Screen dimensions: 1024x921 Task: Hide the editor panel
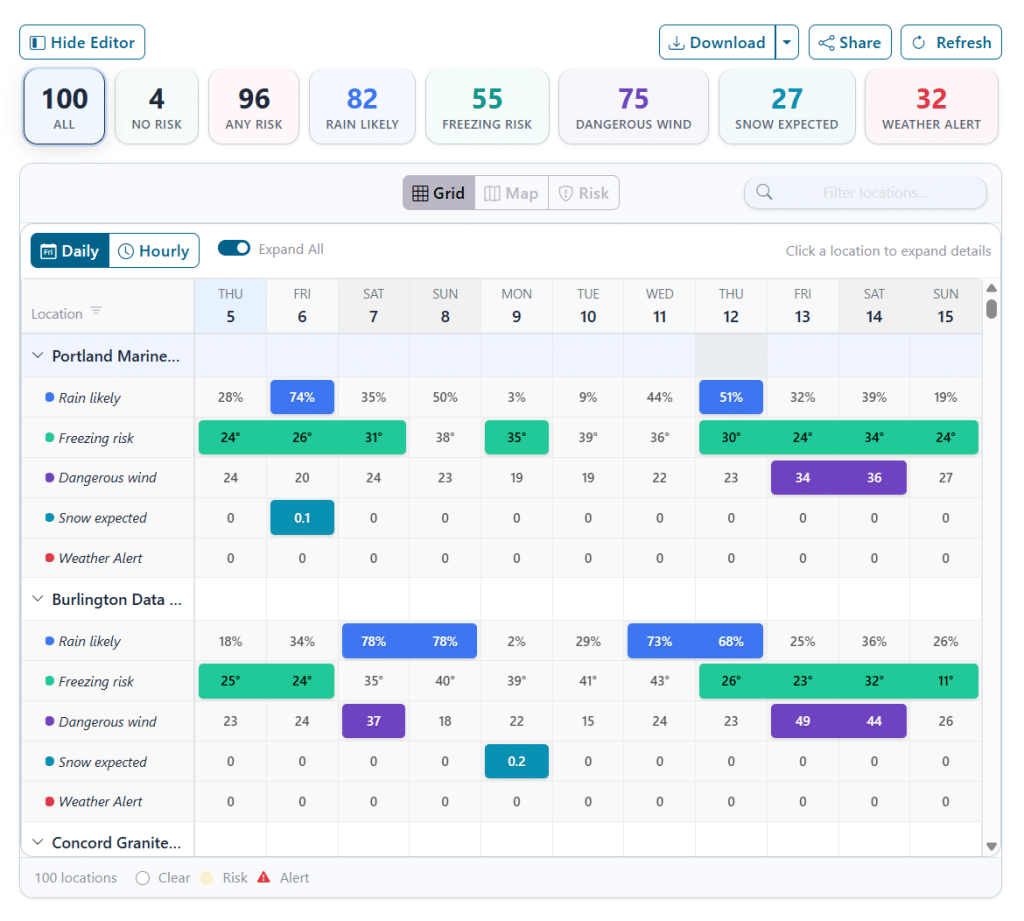tap(82, 43)
